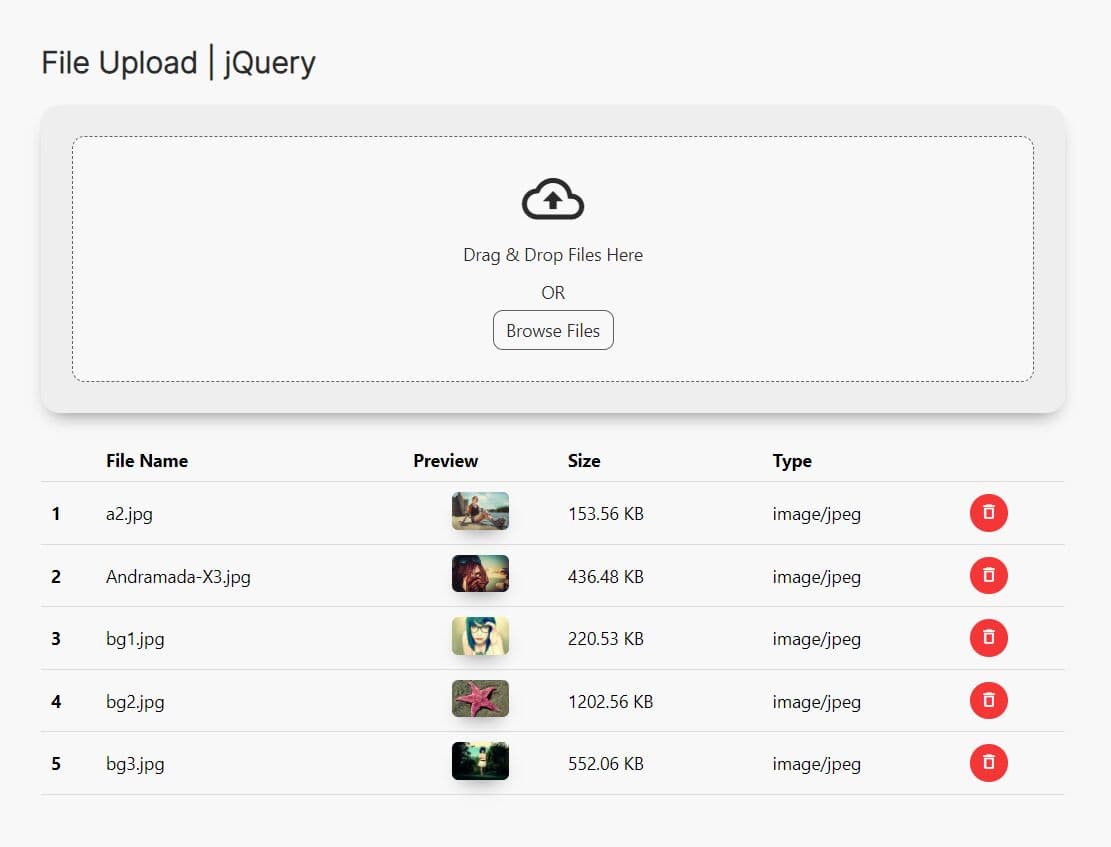Image resolution: width=1111 pixels, height=847 pixels.
Task: Click image/jpeg type in the bg1.jpg row
Action: coord(817,640)
